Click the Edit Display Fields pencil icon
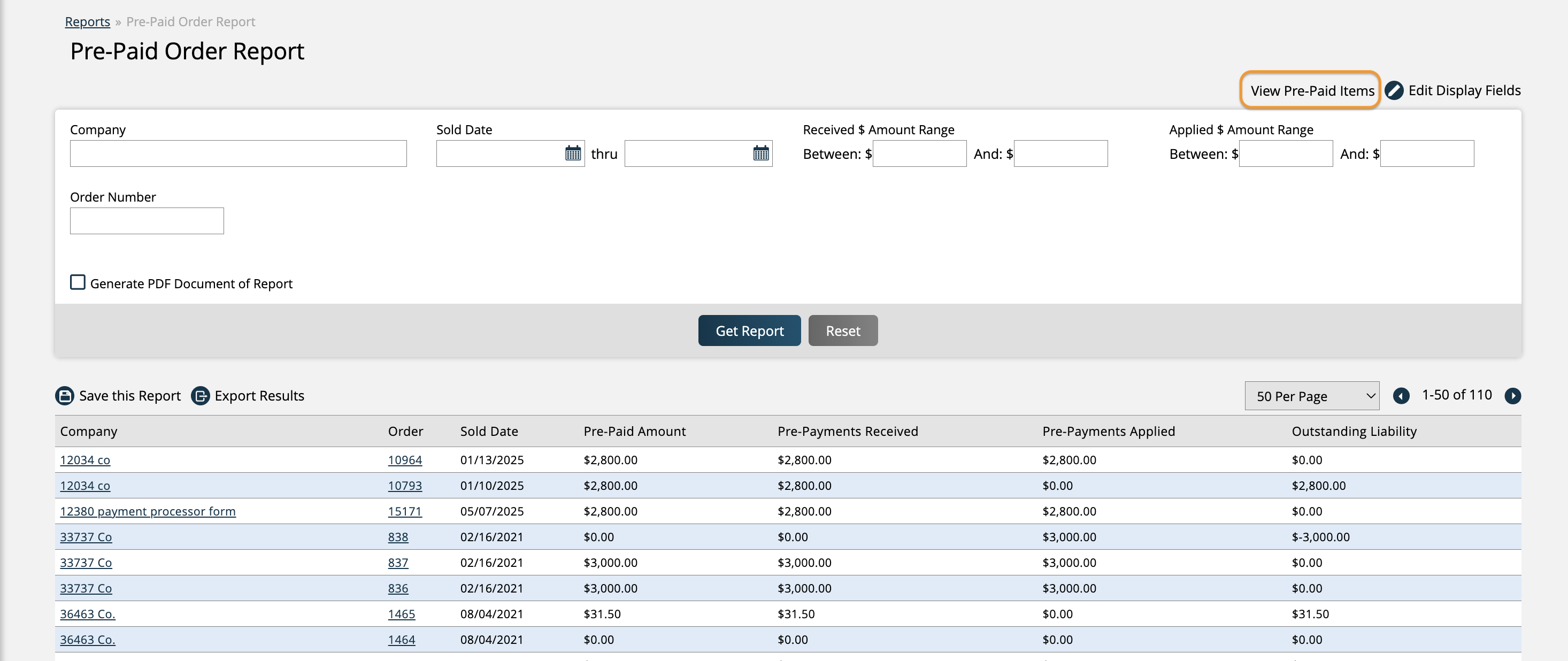Image resolution: width=1568 pixels, height=661 pixels. [x=1395, y=91]
